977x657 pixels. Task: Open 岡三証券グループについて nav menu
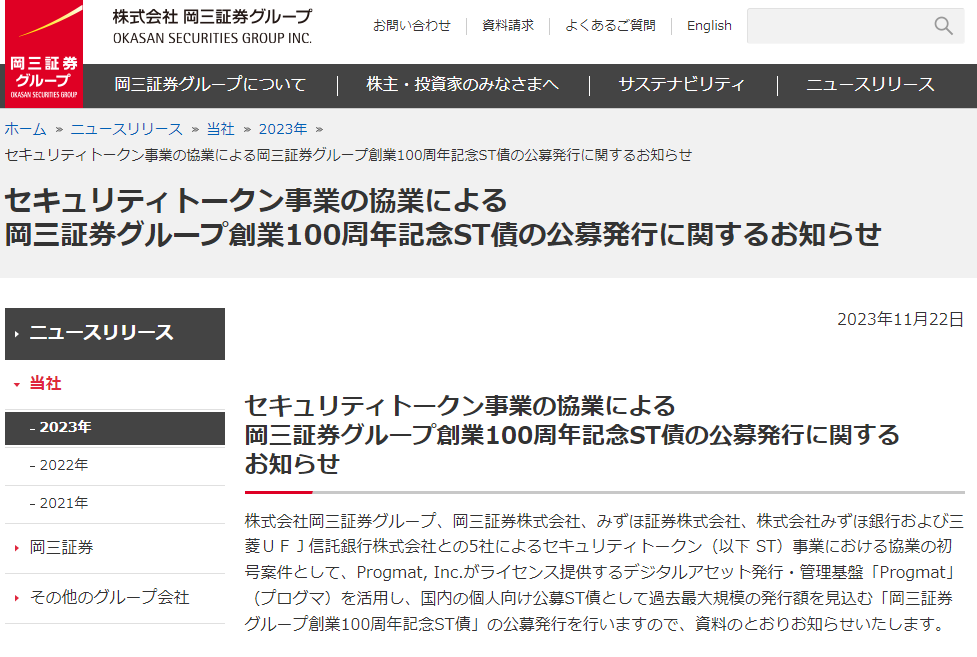point(210,85)
